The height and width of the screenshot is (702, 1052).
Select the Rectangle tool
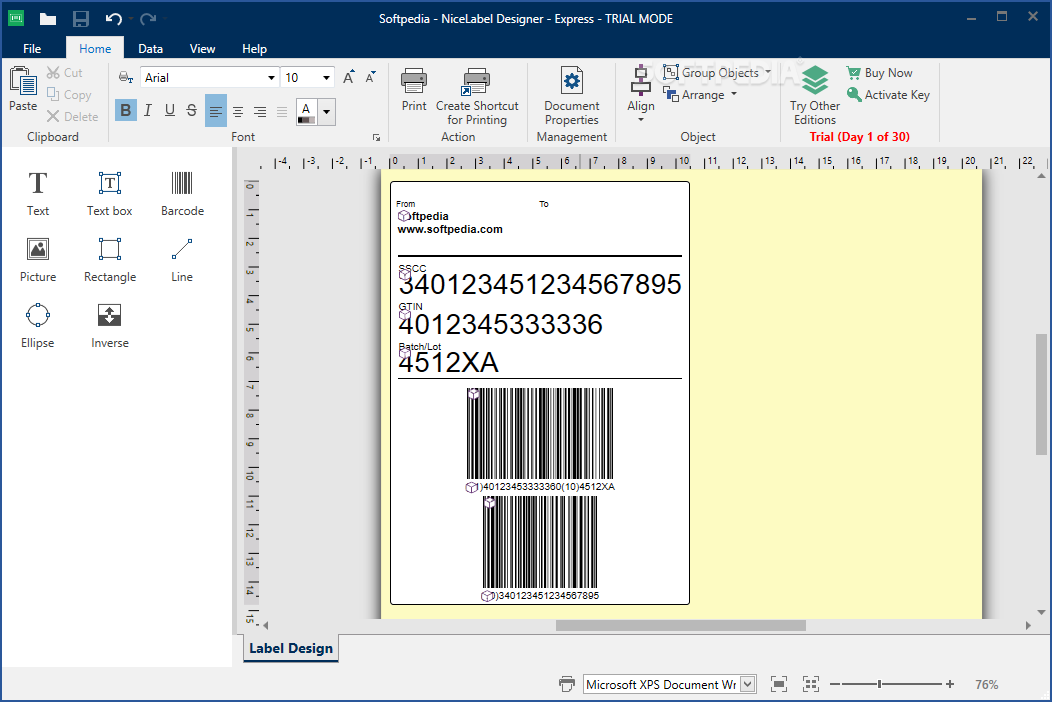pos(109,260)
